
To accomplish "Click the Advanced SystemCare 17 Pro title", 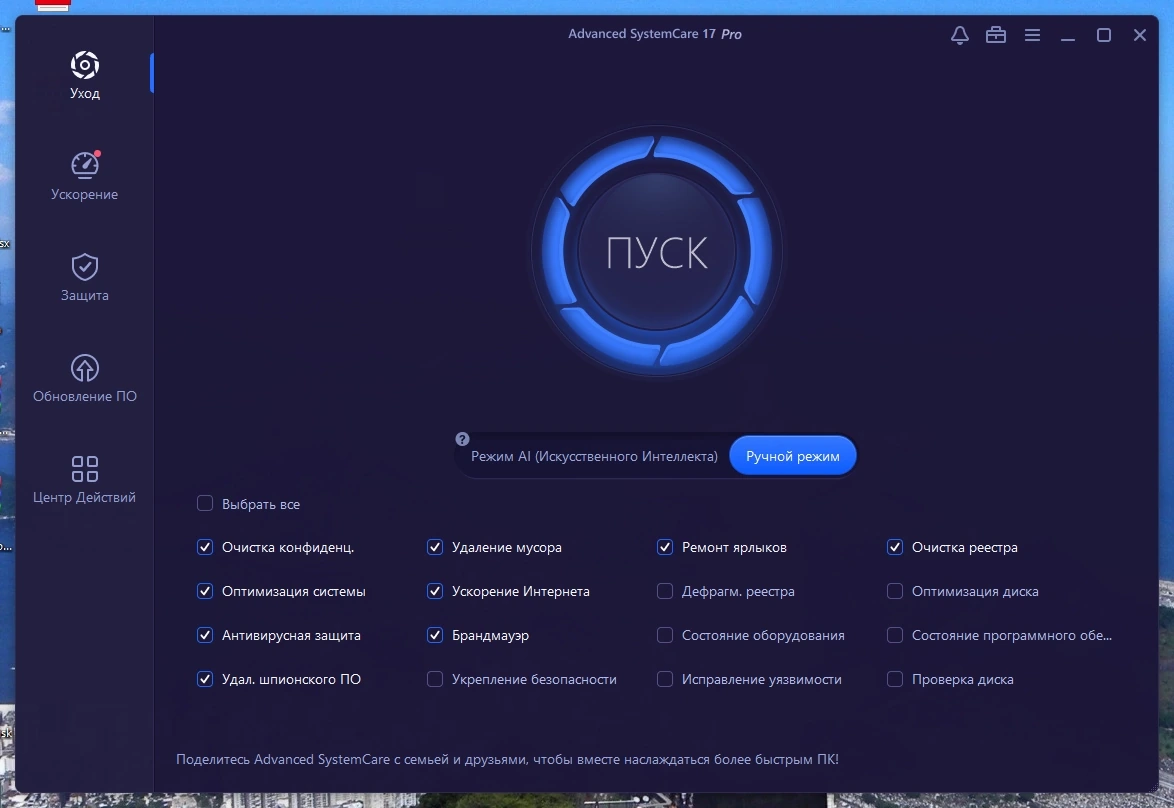I will [x=654, y=34].
